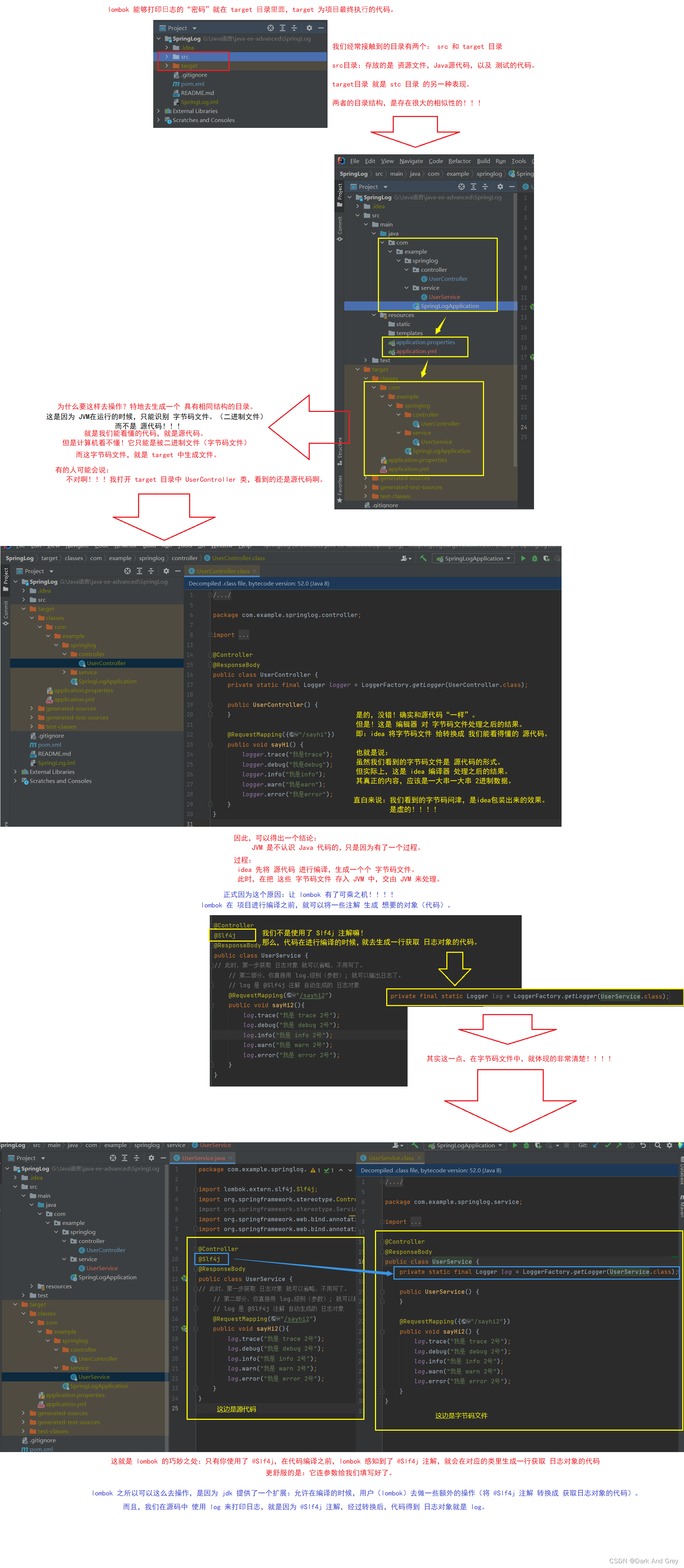Click service breadcrumb in UserService window
This screenshot has height=1568, width=684.
click(x=176, y=1145)
